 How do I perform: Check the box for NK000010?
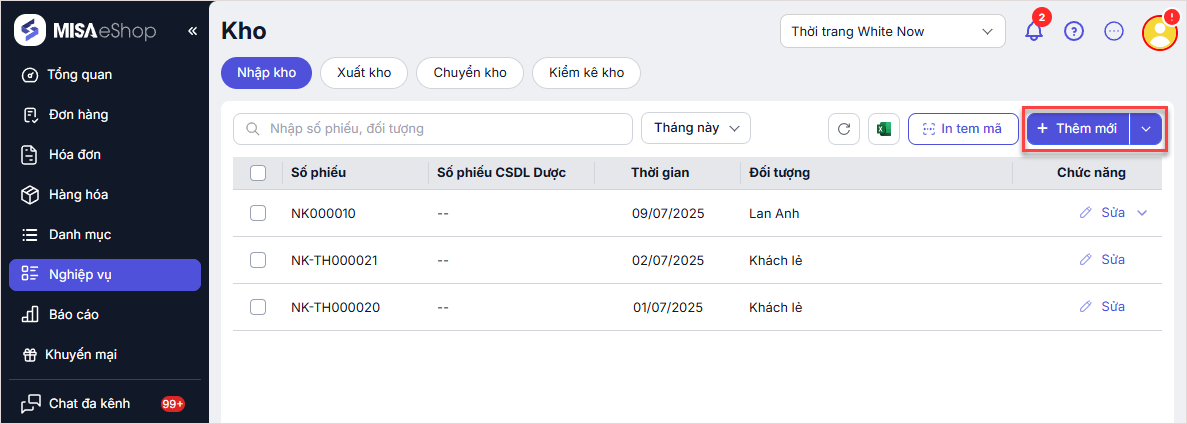point(258,213)
